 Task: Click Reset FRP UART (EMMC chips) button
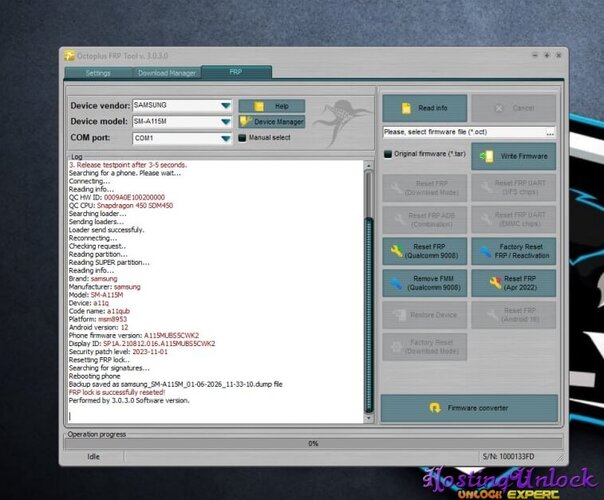pos(513,220)
